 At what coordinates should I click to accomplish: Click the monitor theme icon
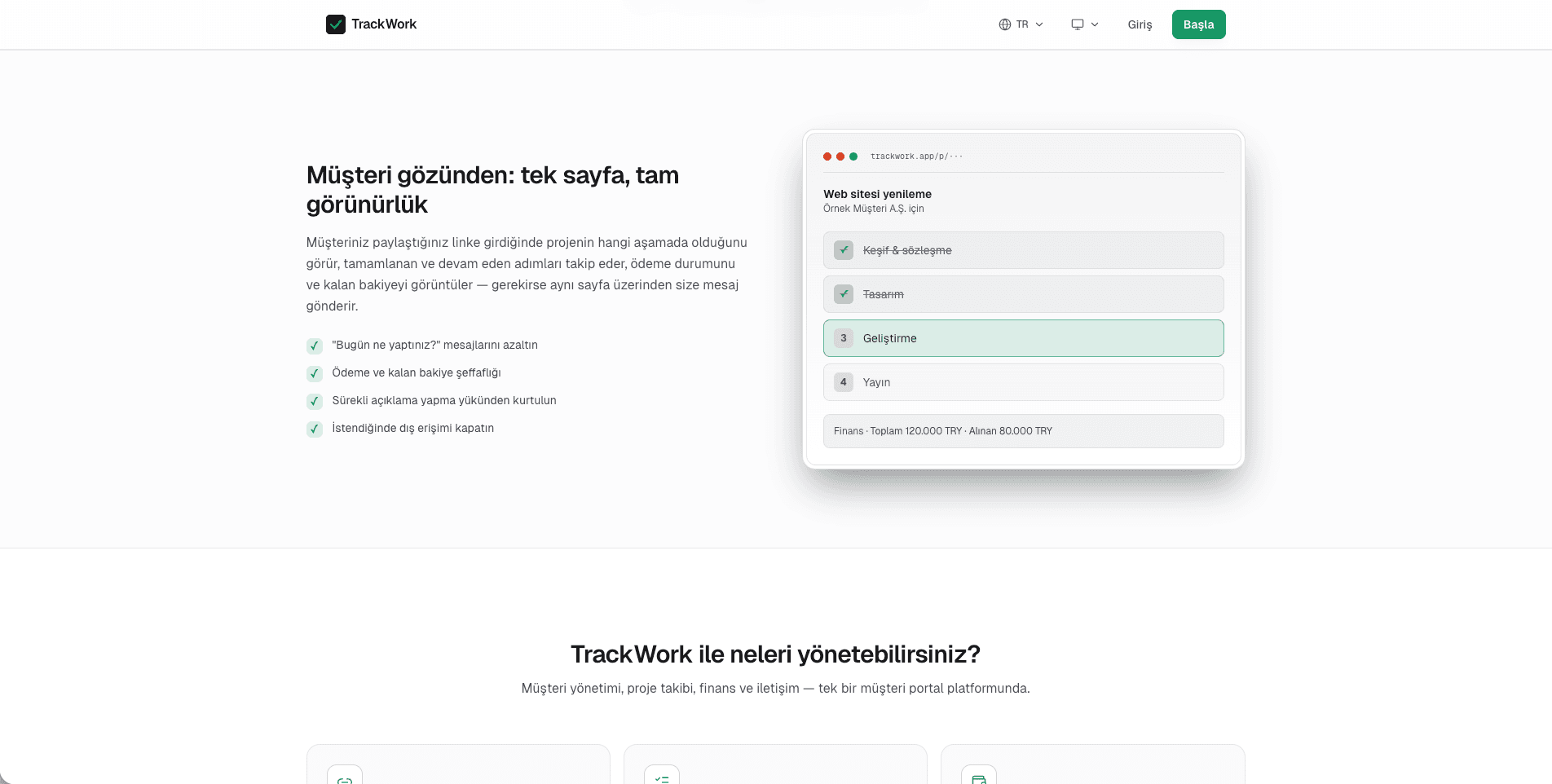pos(1077,24)
